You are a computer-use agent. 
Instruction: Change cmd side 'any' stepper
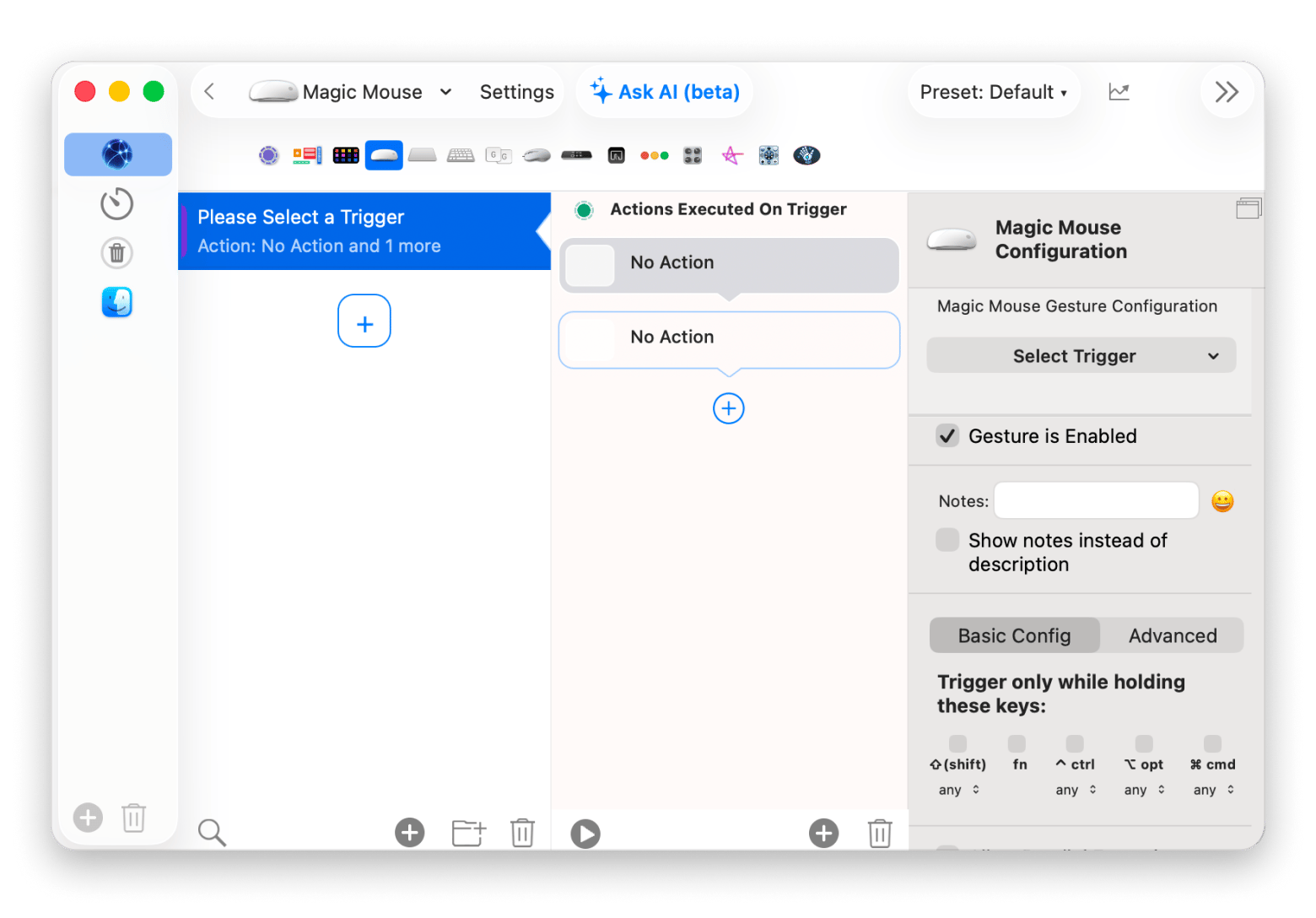click(x=1214, y=790)
